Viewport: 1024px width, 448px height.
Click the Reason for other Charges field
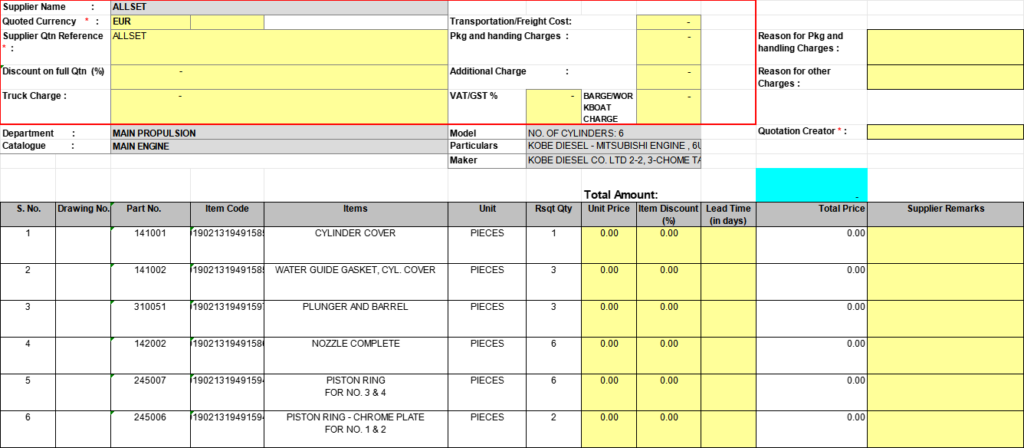[x=944, y=77]
